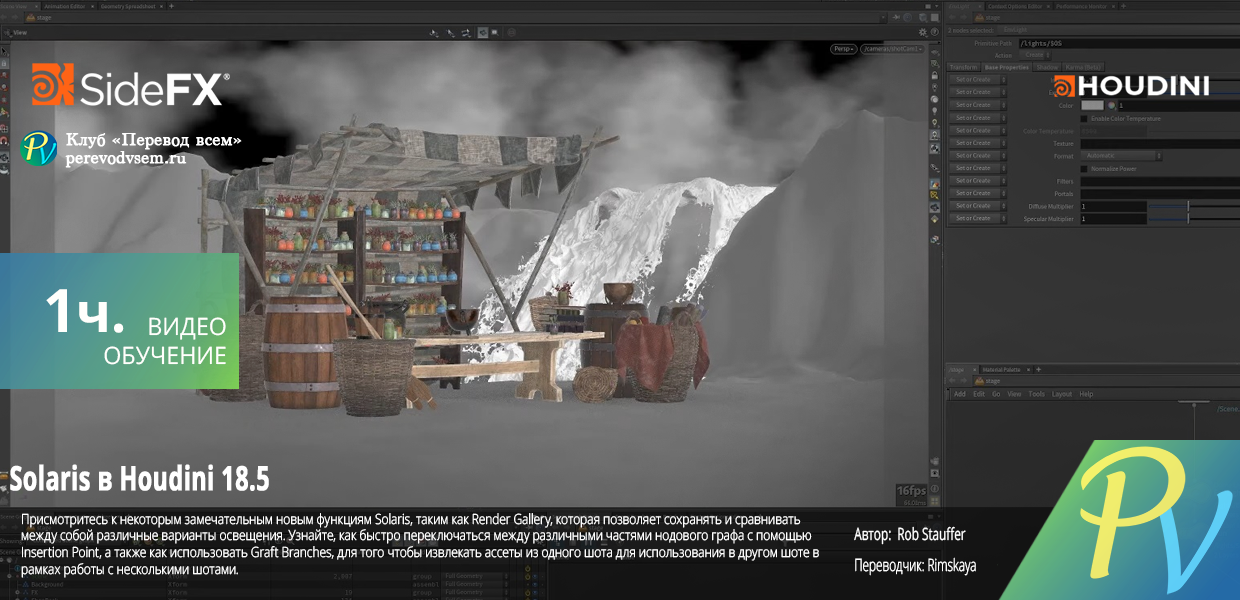Open the Action dropdown set to Create
This screenshot has height=600, width=1240.
[x=1036, y=55]
